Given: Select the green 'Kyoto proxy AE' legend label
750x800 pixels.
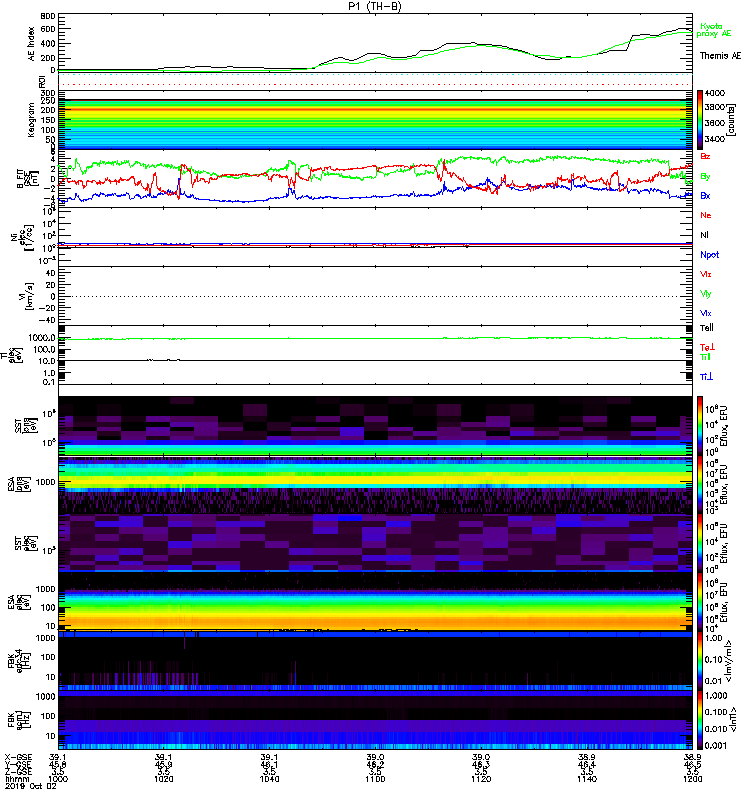Looking at the screenshot, I should point(713,30).
